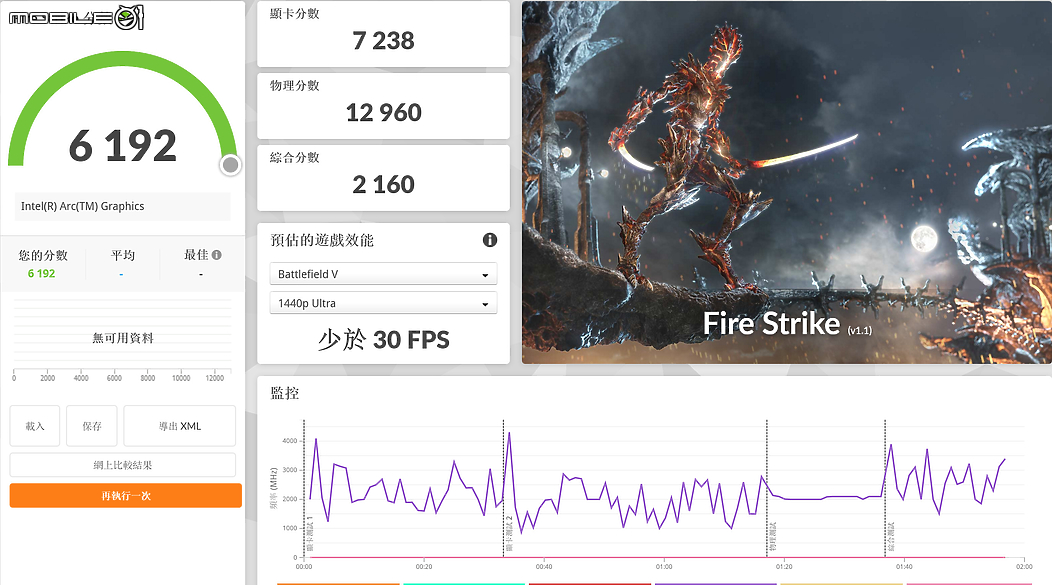The width and height of the screenshot is (1052, 585).
Task: Click the 導出 XML button
Action: (x=180, y=426)
